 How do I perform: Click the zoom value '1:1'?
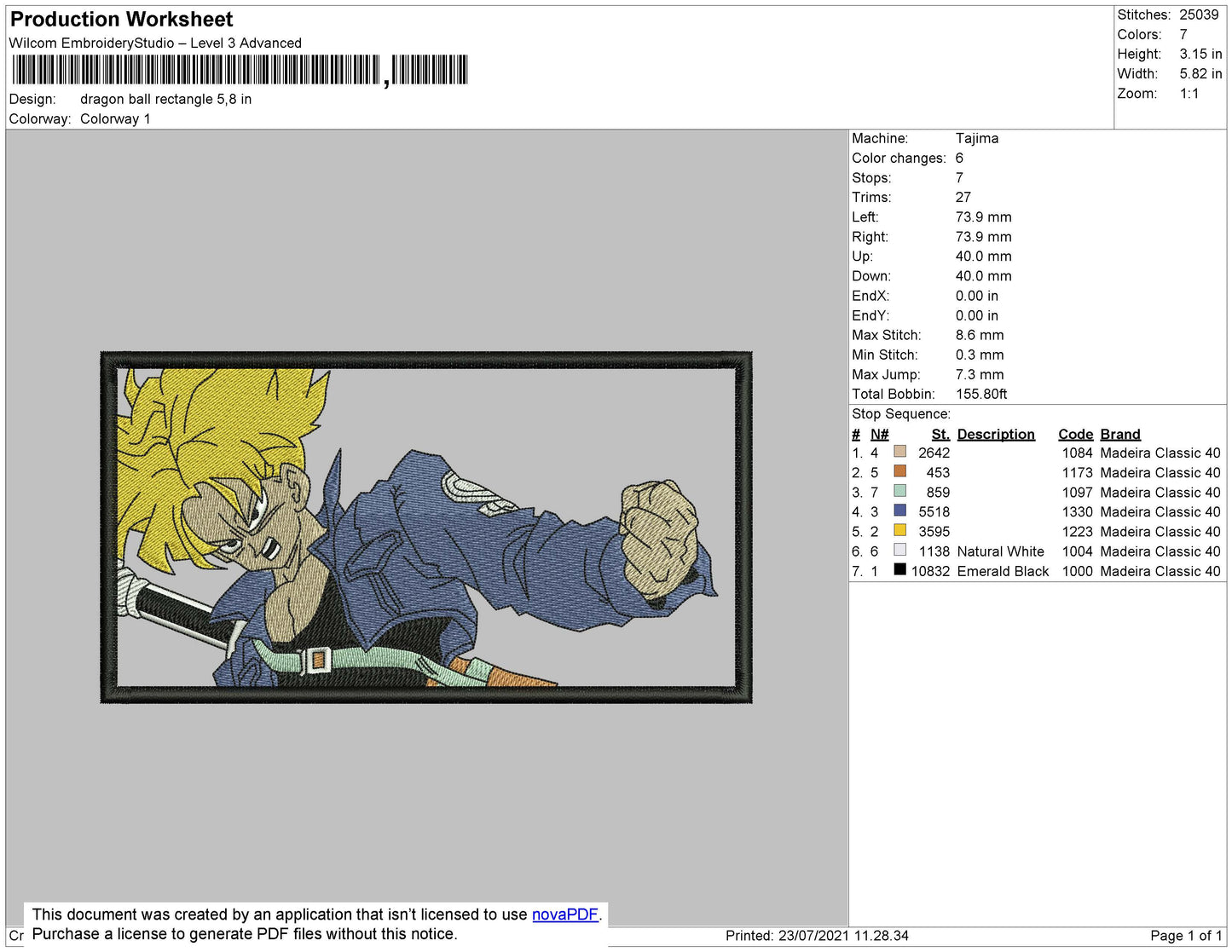pyautogui.click(x=1189, y=94)
